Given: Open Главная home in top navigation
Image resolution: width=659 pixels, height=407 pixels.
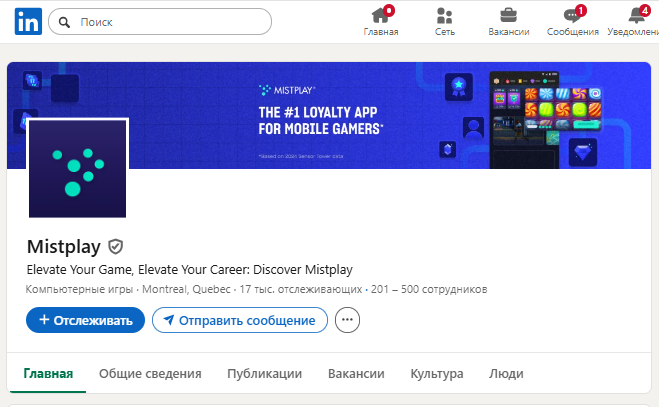Looking at the screenshot, I should tap(381, 21).
